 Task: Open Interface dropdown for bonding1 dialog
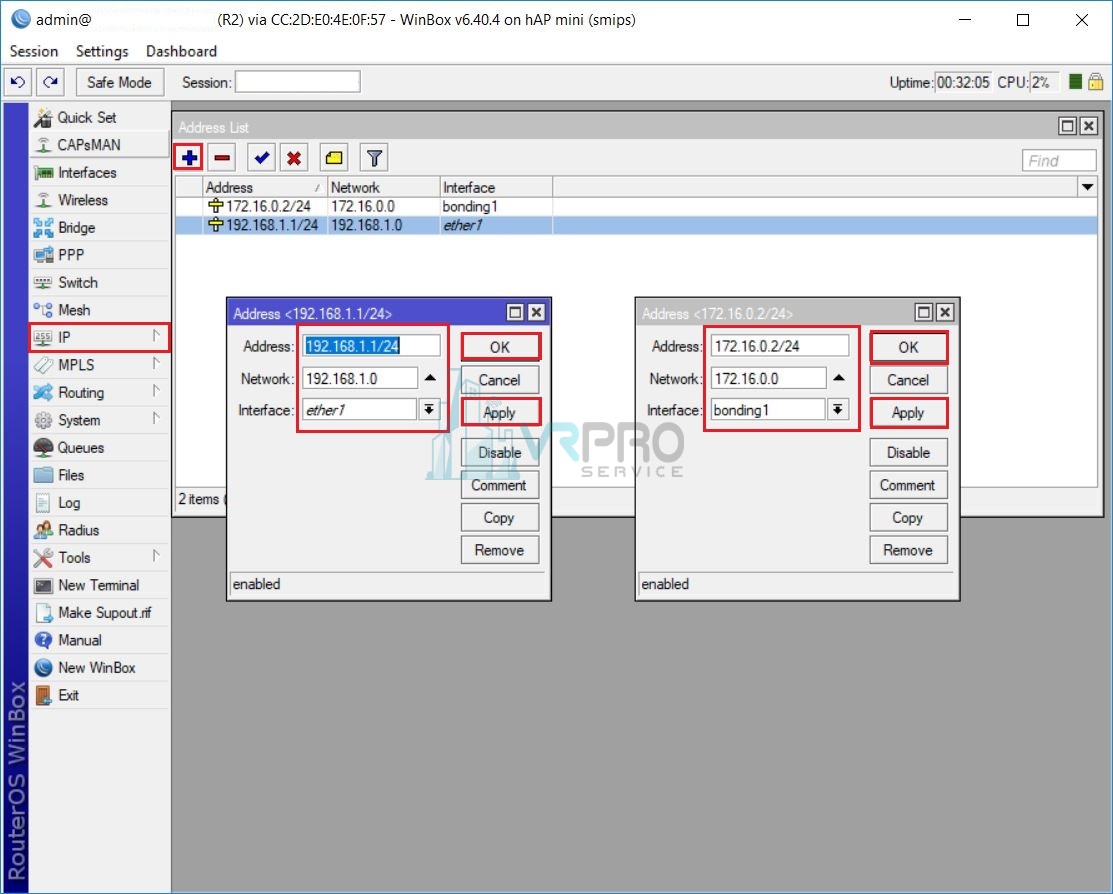(x=838, y=410)
